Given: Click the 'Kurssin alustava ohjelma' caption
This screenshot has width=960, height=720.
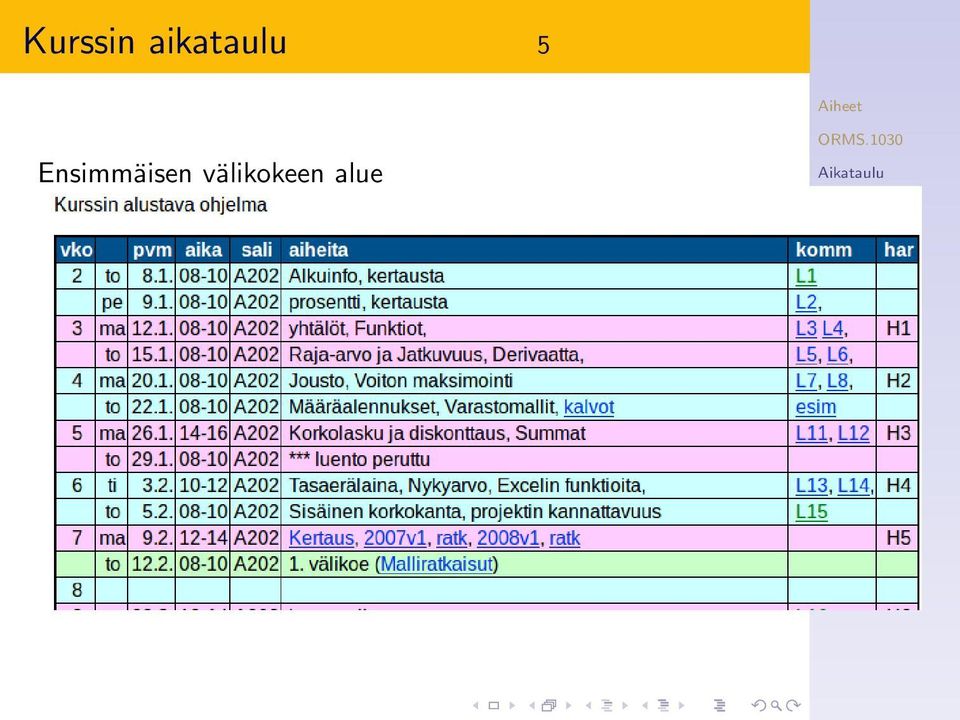Looking at the screenshot, I should tap(160, 204).
